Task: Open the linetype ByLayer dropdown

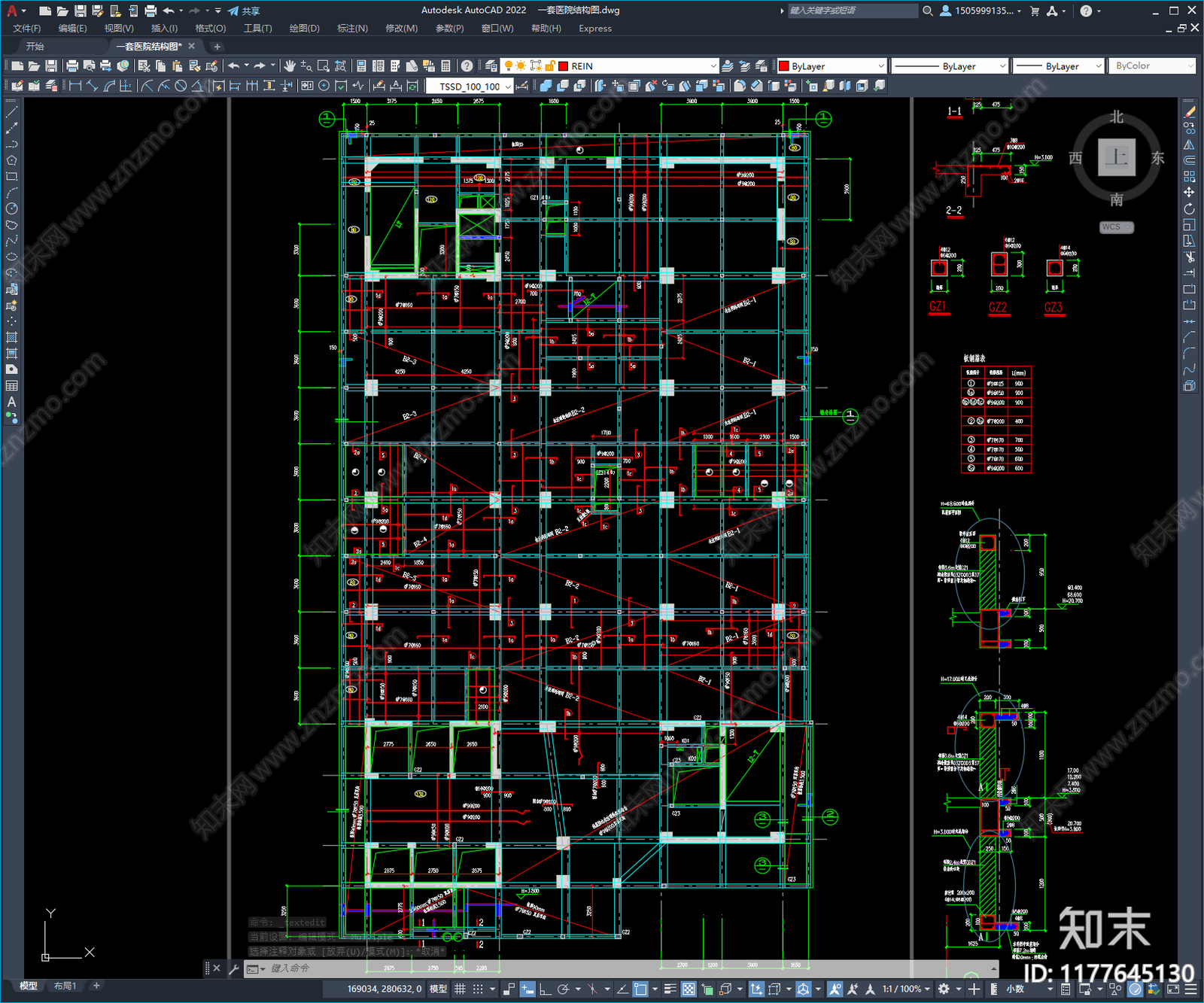Action: click(x=1002, y=66)
